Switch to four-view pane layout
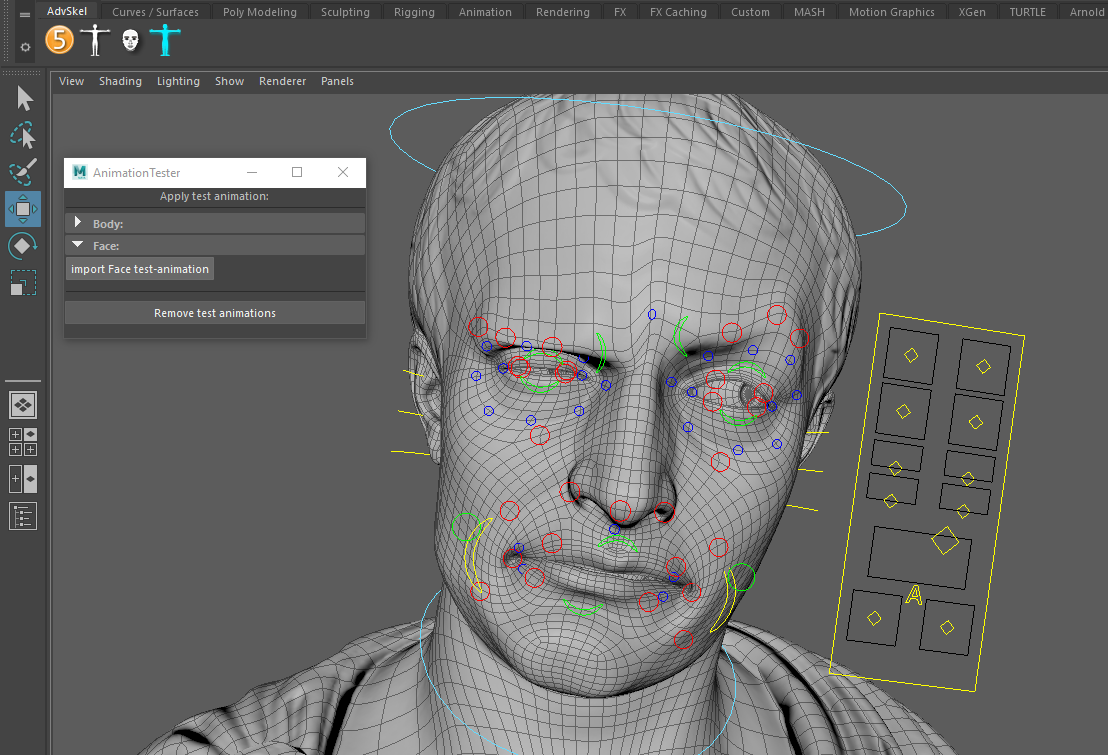The image size is (1108, 755). point(23,442)
